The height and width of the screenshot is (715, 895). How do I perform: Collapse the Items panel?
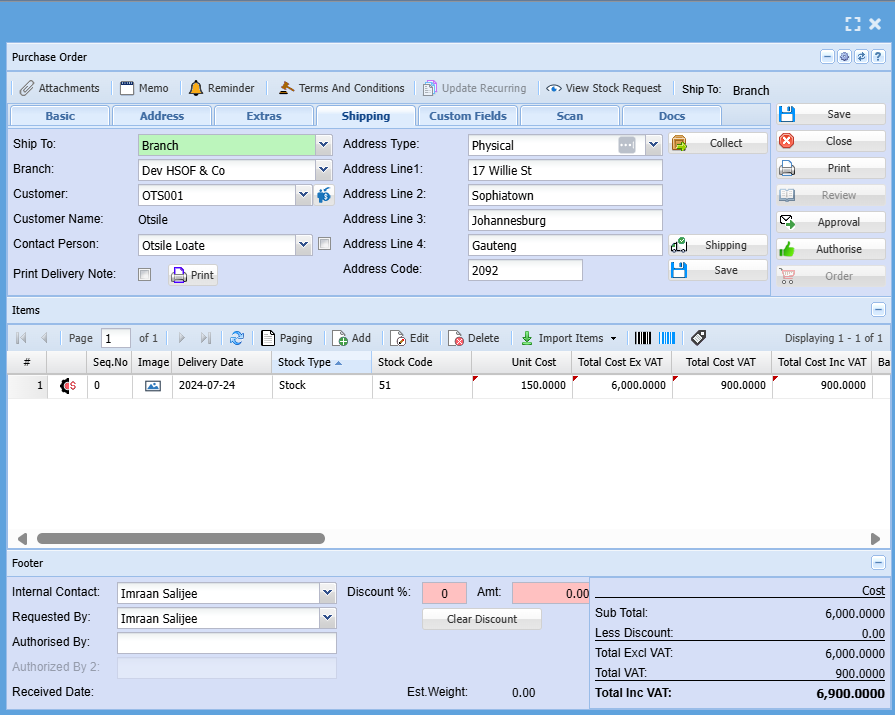tap(878, 310)
